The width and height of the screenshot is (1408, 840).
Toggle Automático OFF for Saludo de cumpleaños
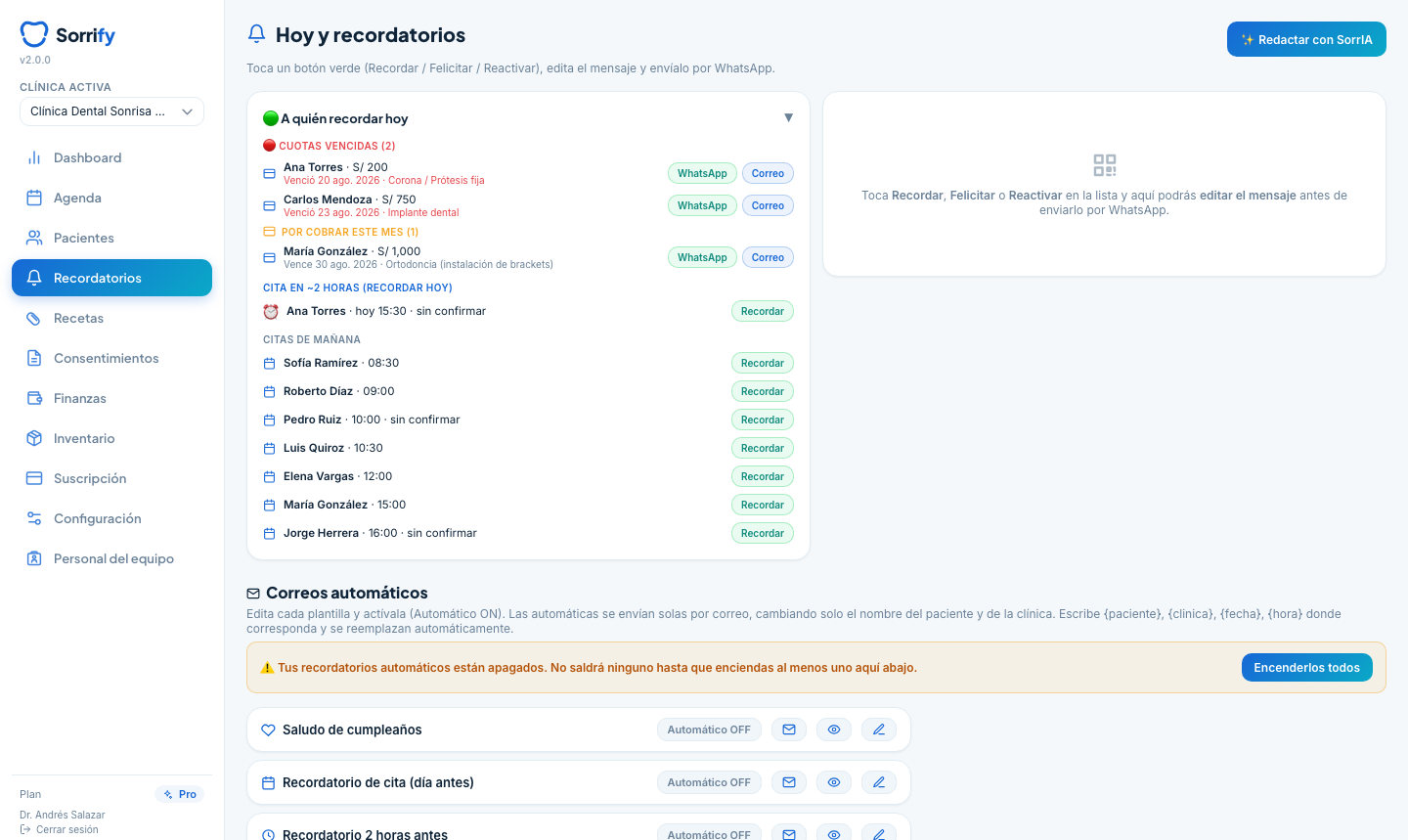(x=709, y=729)
